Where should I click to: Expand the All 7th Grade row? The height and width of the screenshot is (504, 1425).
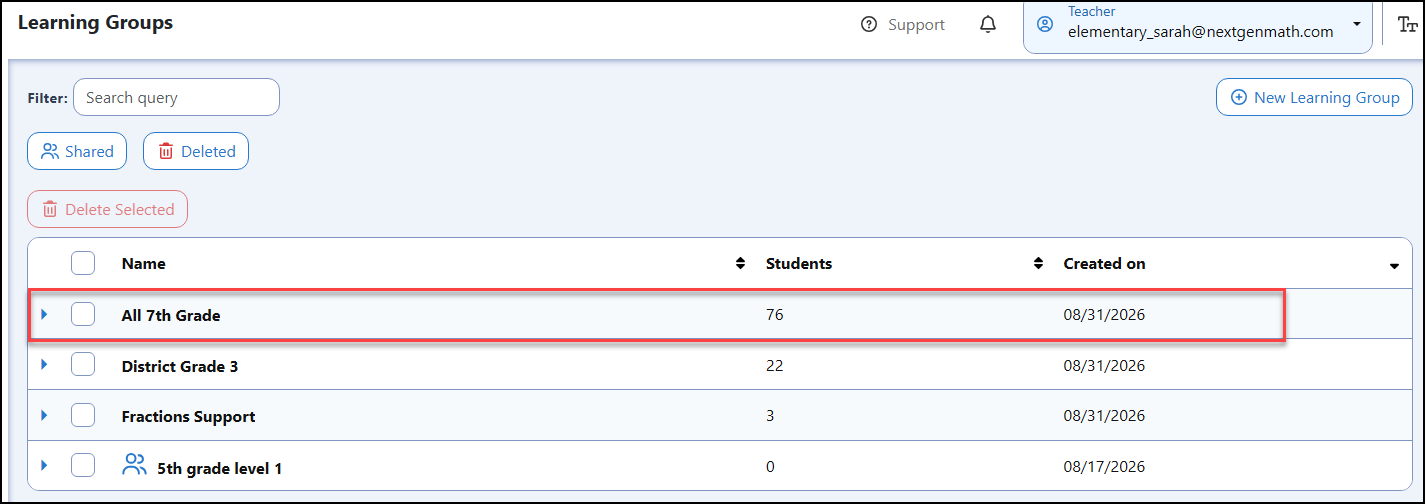click(44, 314)
